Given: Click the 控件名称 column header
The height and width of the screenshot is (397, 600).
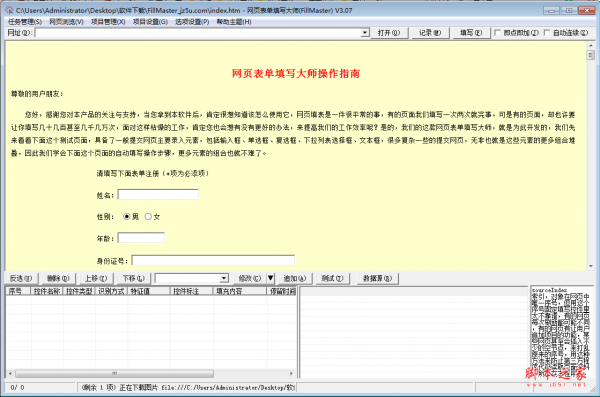Looking at the screenshot, I should 47,291.
